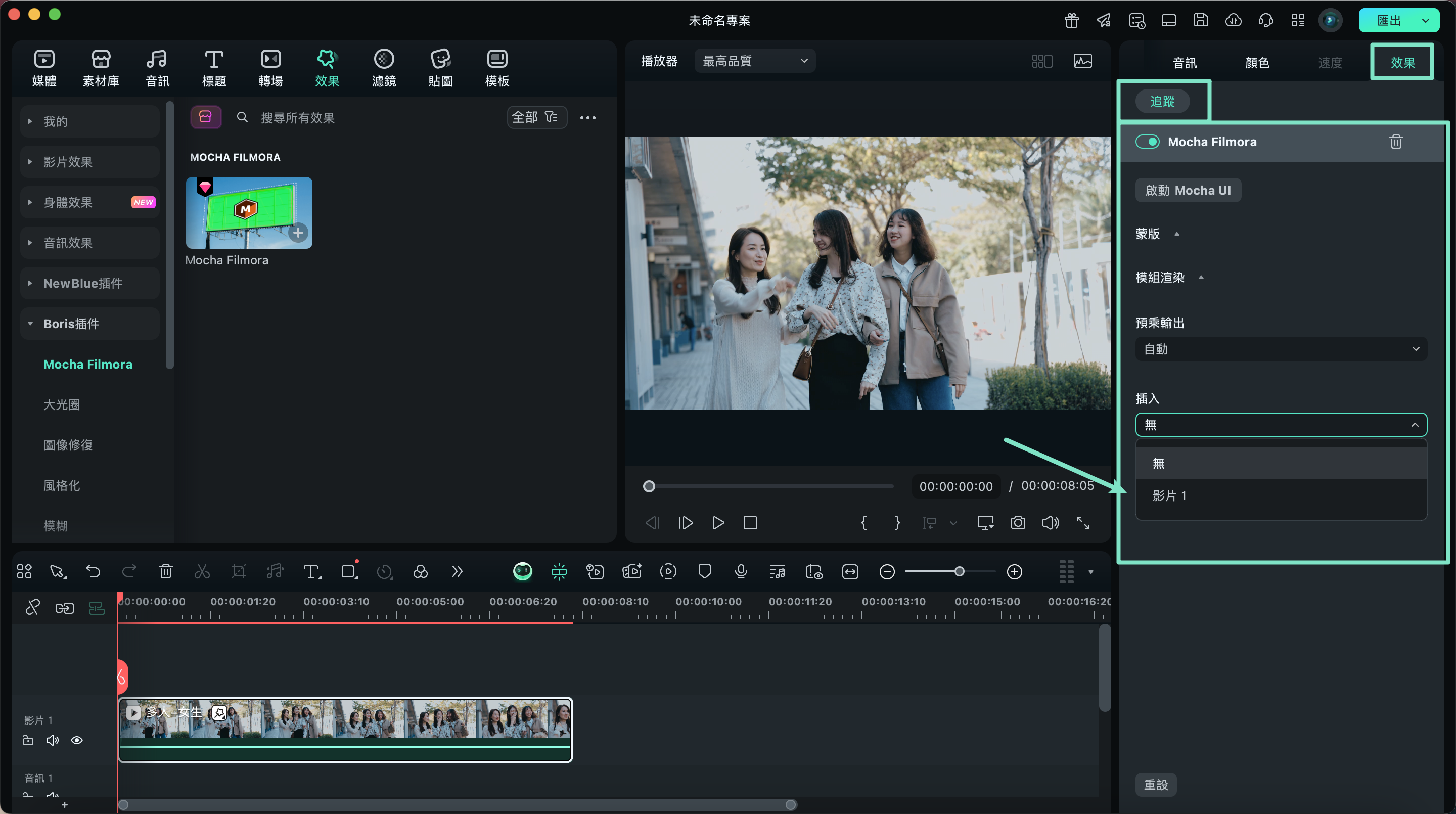This screenshot has width=1456, height=814.
Task: Click the zoom in plus circle icon
Action: [1015, 571]
